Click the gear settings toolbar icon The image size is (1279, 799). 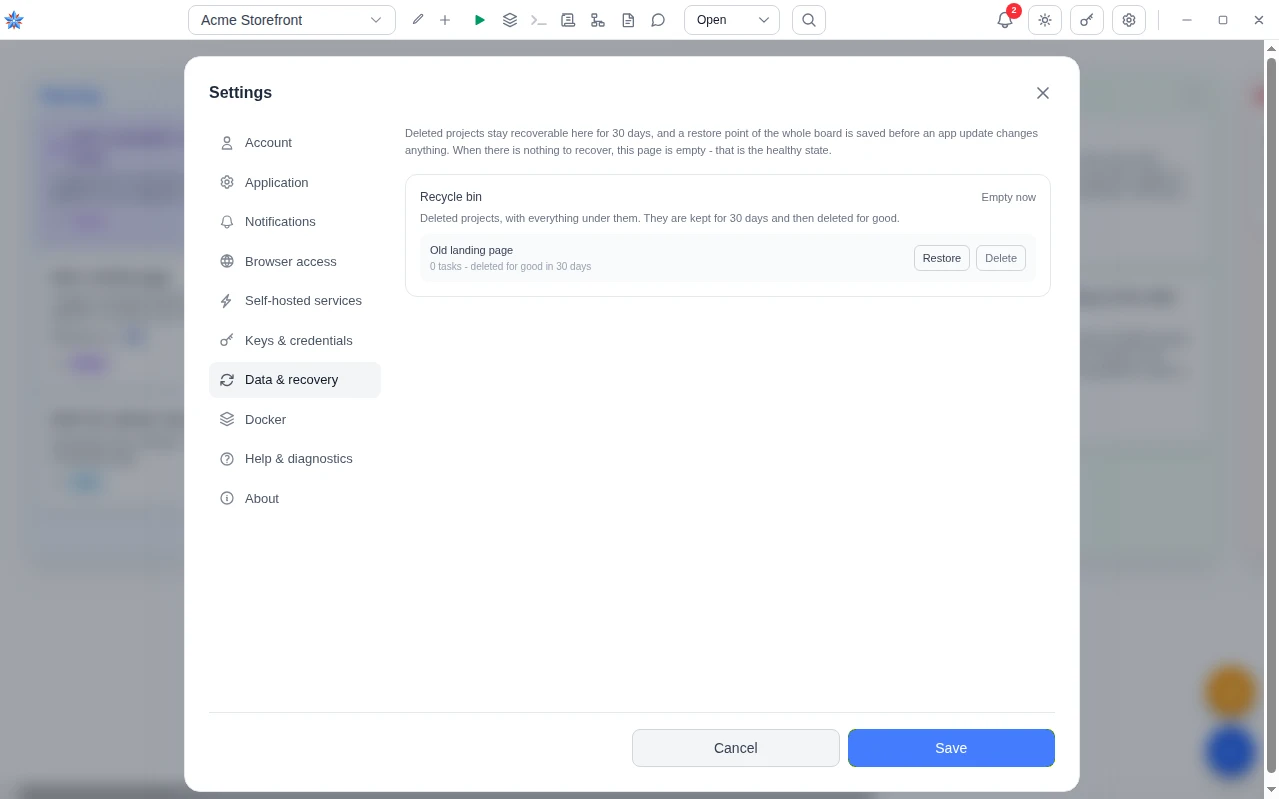click(1129, 20)
